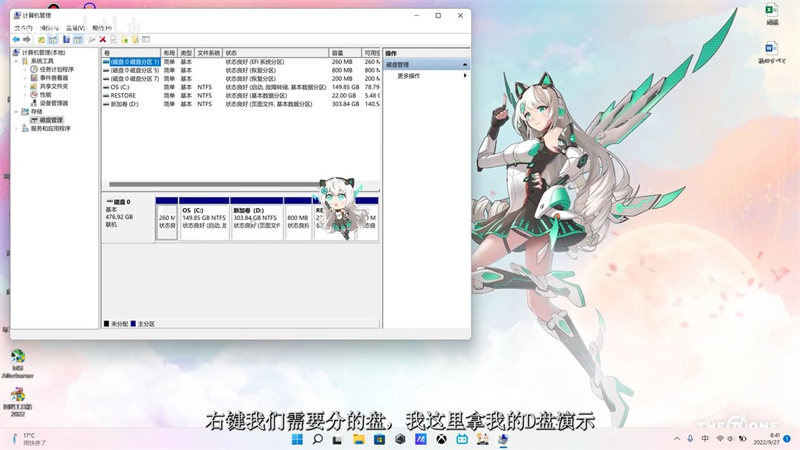Sort by the 卷 column header
The image size is (800, 450).
[x=131, y=53]
